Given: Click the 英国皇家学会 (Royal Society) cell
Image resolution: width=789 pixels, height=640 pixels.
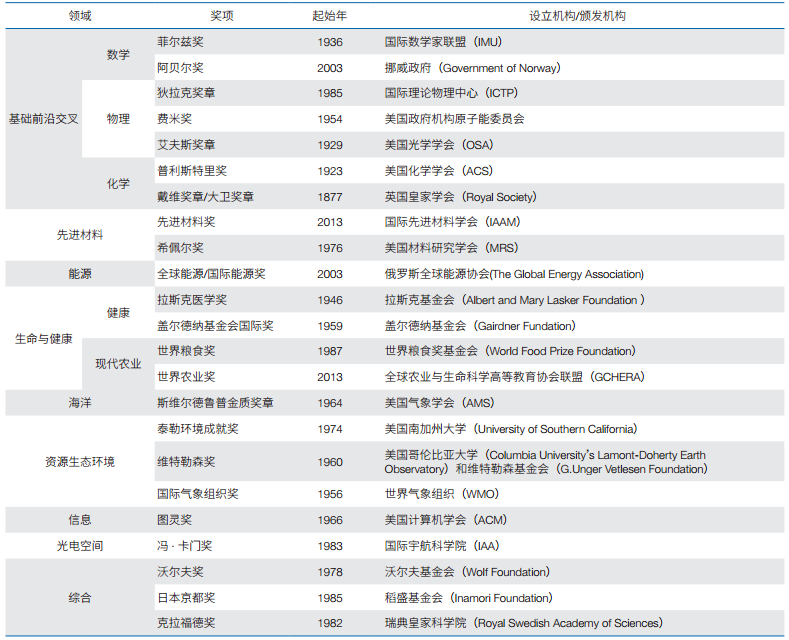Looking at the screenshot, I should 460,197.
